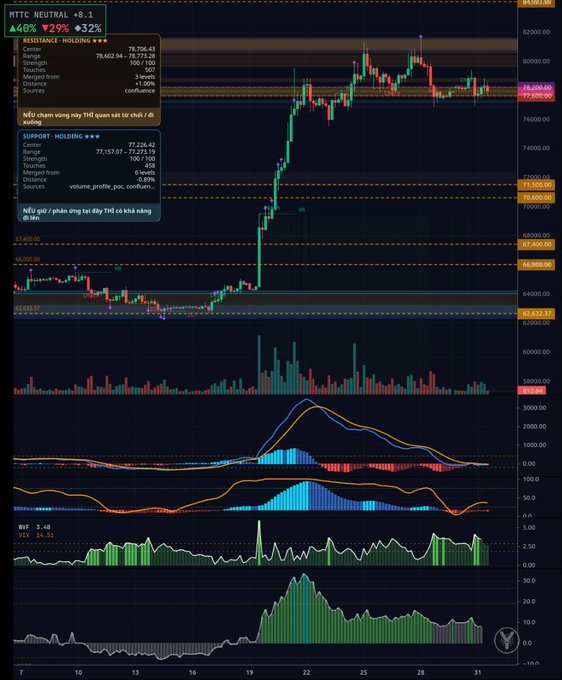The width and height of the screenshot is (562, 680).
Task: Click resistance Touches value 507
Action: point(150,70)
